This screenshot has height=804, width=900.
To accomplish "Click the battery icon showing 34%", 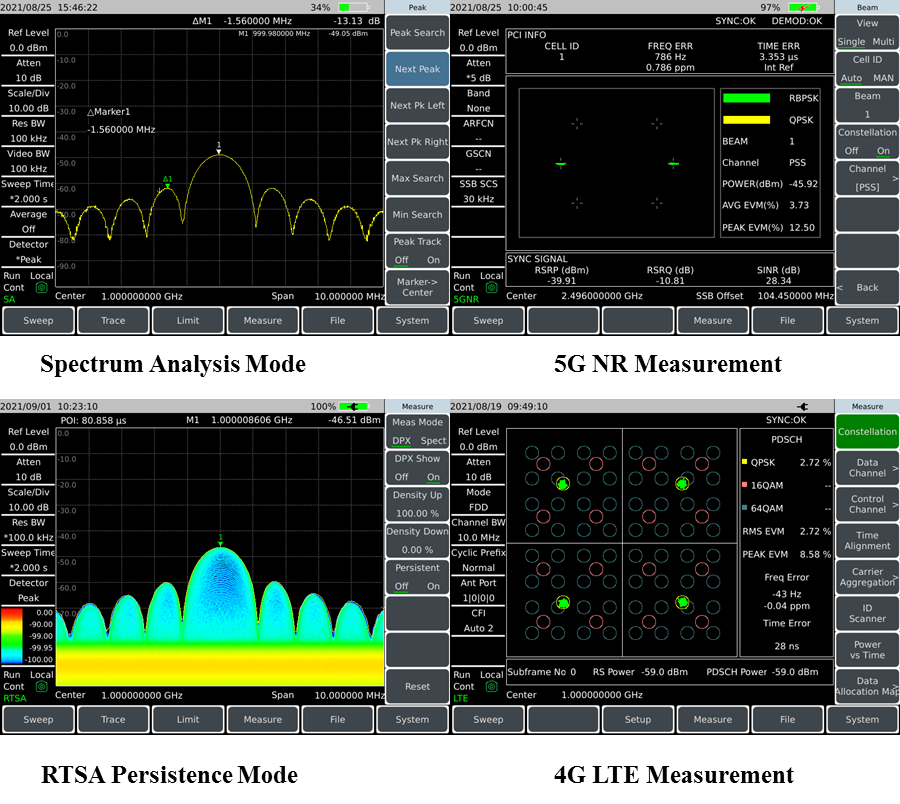I will point(353,7).
